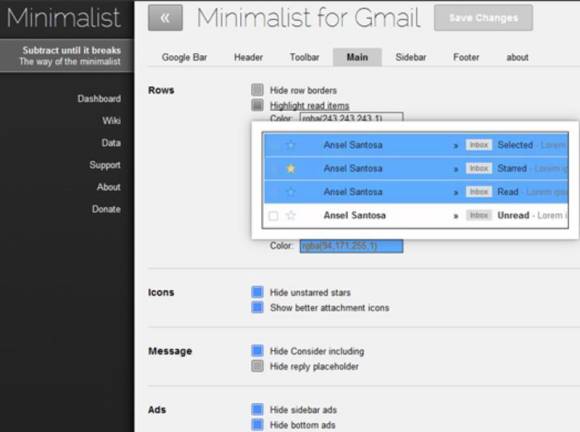This screenshot has width=580, height=432.
Task: Enable Hide reply placeholder checkbox
Action: coord(257,366)
